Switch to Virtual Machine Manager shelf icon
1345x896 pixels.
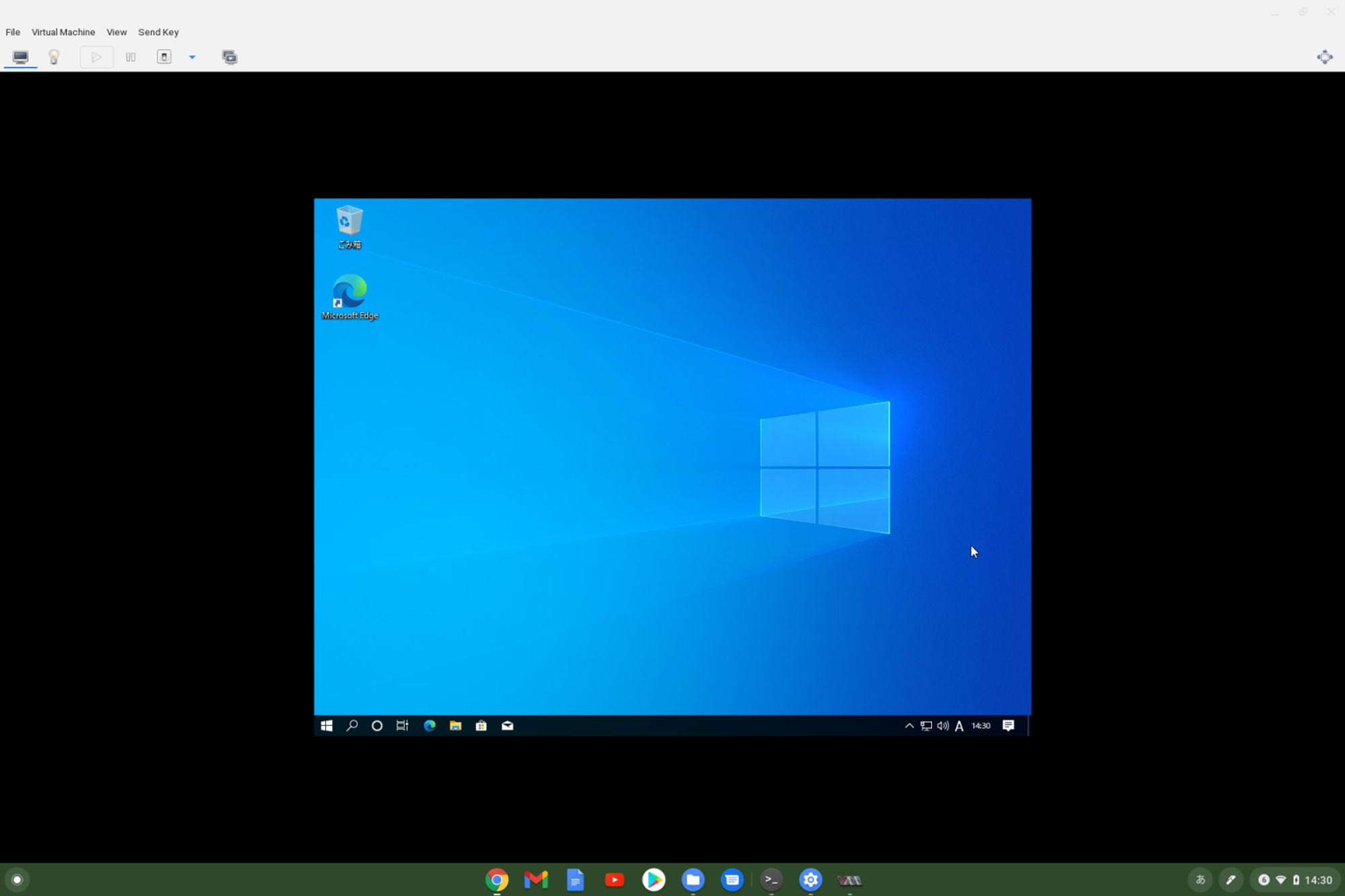(849, 879)
